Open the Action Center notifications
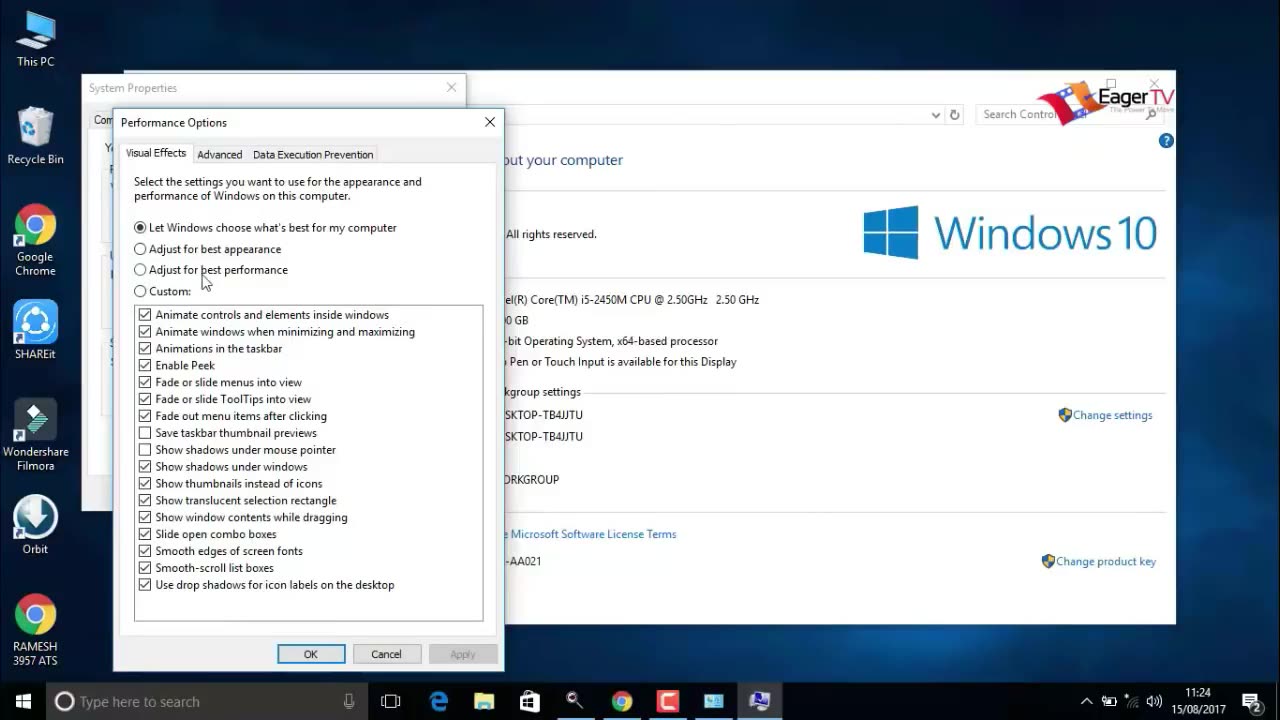 pos(1251,701)
